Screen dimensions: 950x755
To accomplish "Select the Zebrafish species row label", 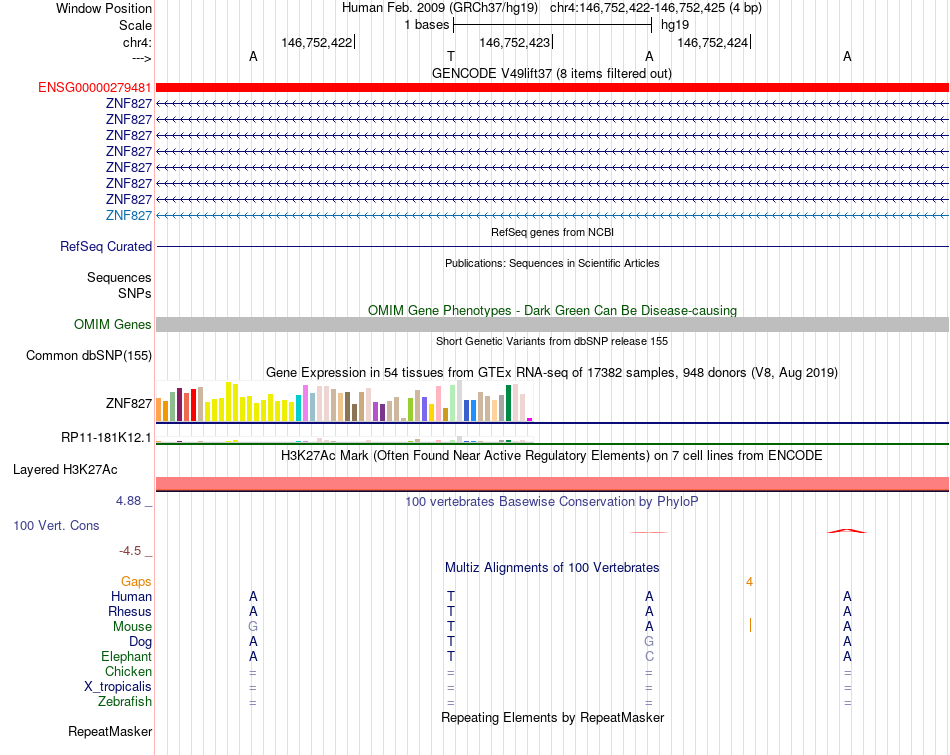I will (125, 702).
